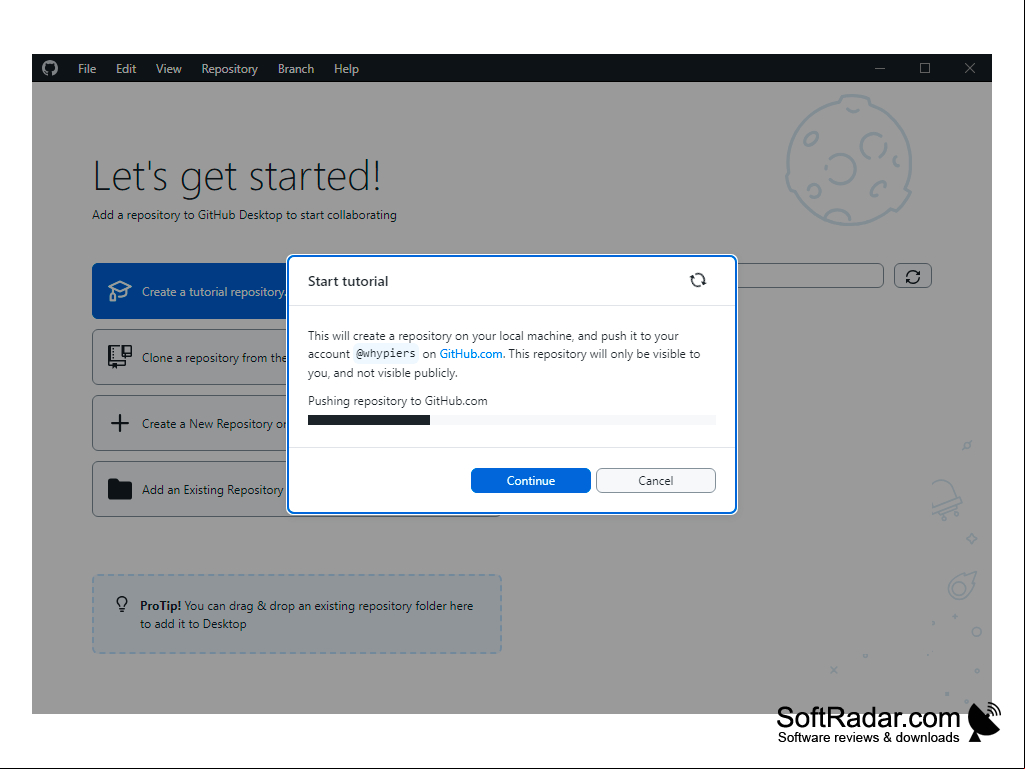The height and width of the screenshot is (769, 1025).
Task: Click Clone a repository from the Internet
Action: [x=190, y=357]
